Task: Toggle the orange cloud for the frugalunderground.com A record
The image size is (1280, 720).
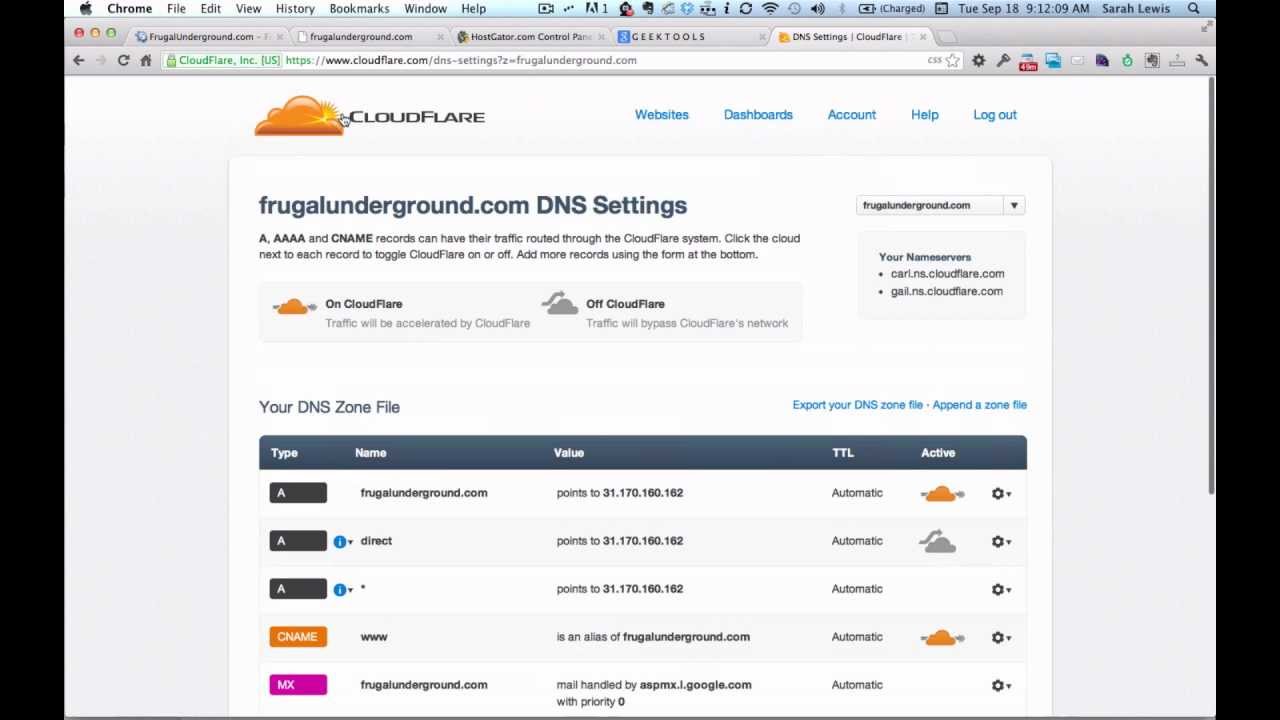Action: pyautogui.click(x=942, y=493)
